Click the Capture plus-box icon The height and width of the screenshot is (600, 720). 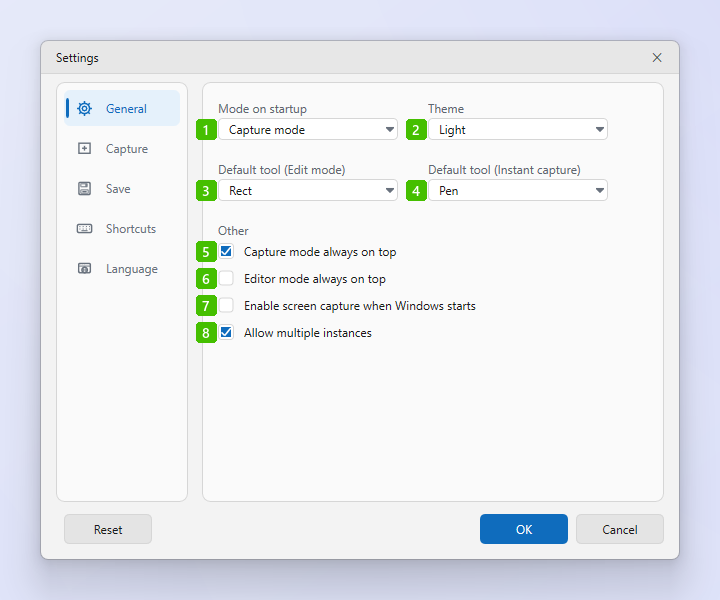84,148
